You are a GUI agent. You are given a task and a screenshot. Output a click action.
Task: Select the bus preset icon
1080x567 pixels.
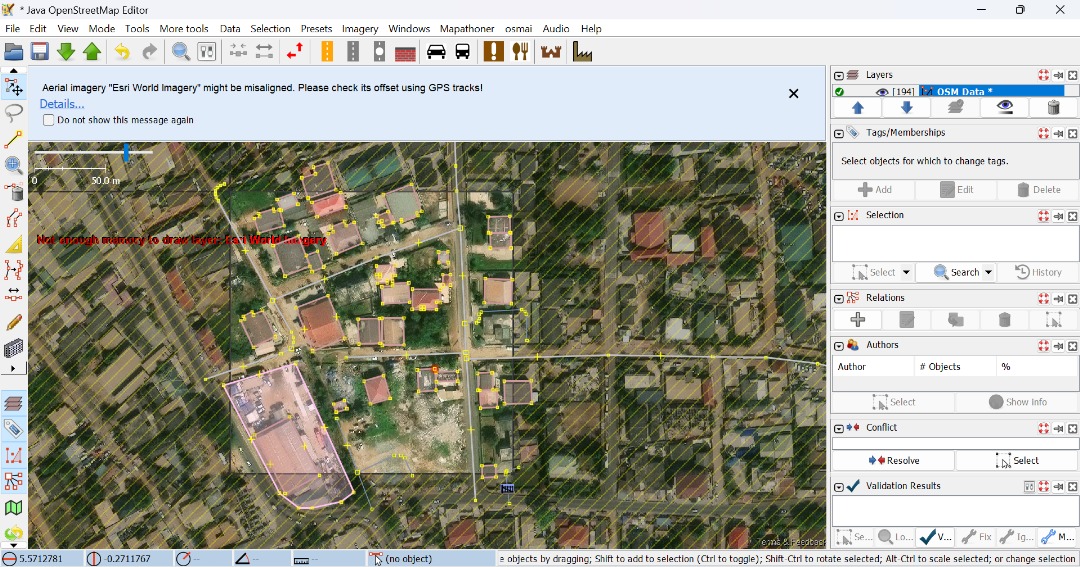point(463,52)
